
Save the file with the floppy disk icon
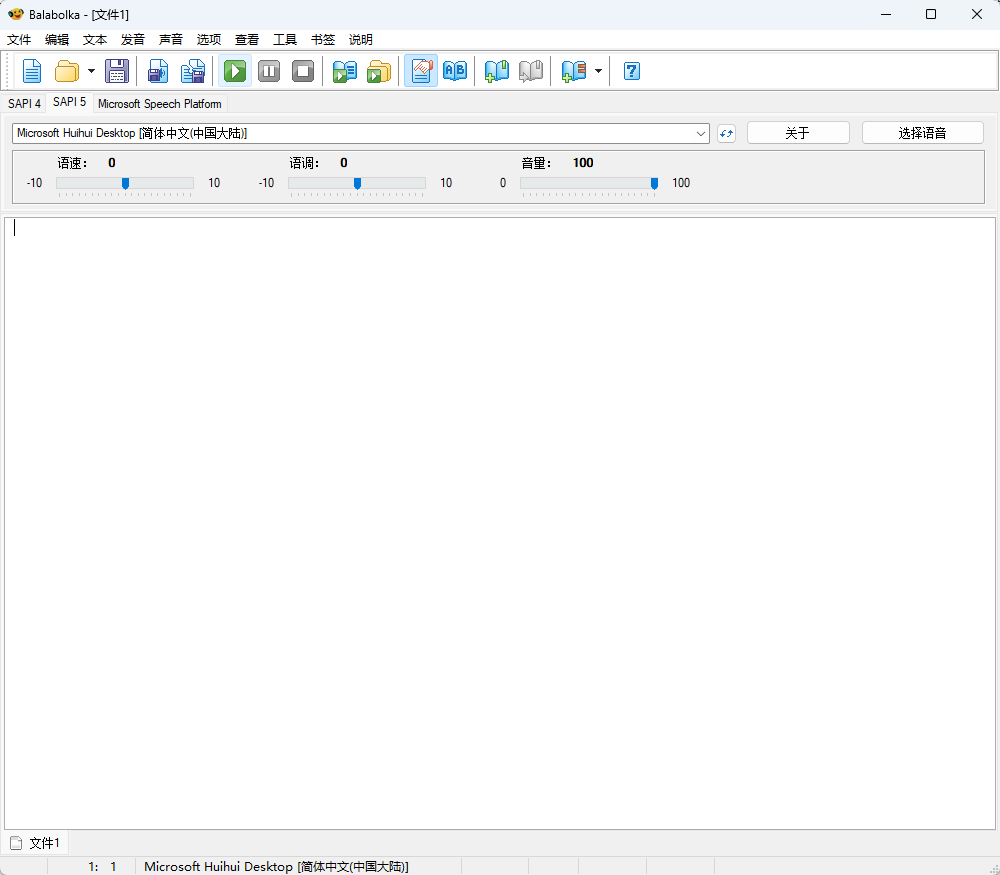(x=117, y=71)
